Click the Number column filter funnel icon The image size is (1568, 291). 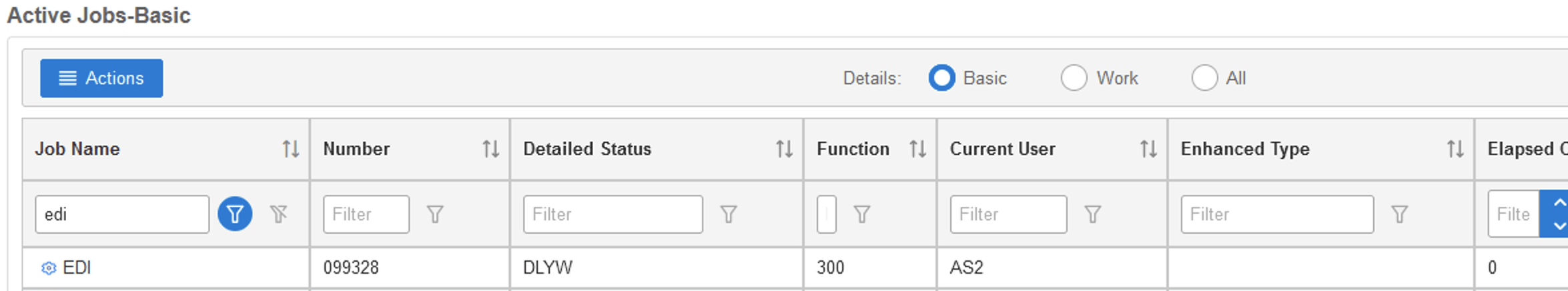tap(435, 214)
